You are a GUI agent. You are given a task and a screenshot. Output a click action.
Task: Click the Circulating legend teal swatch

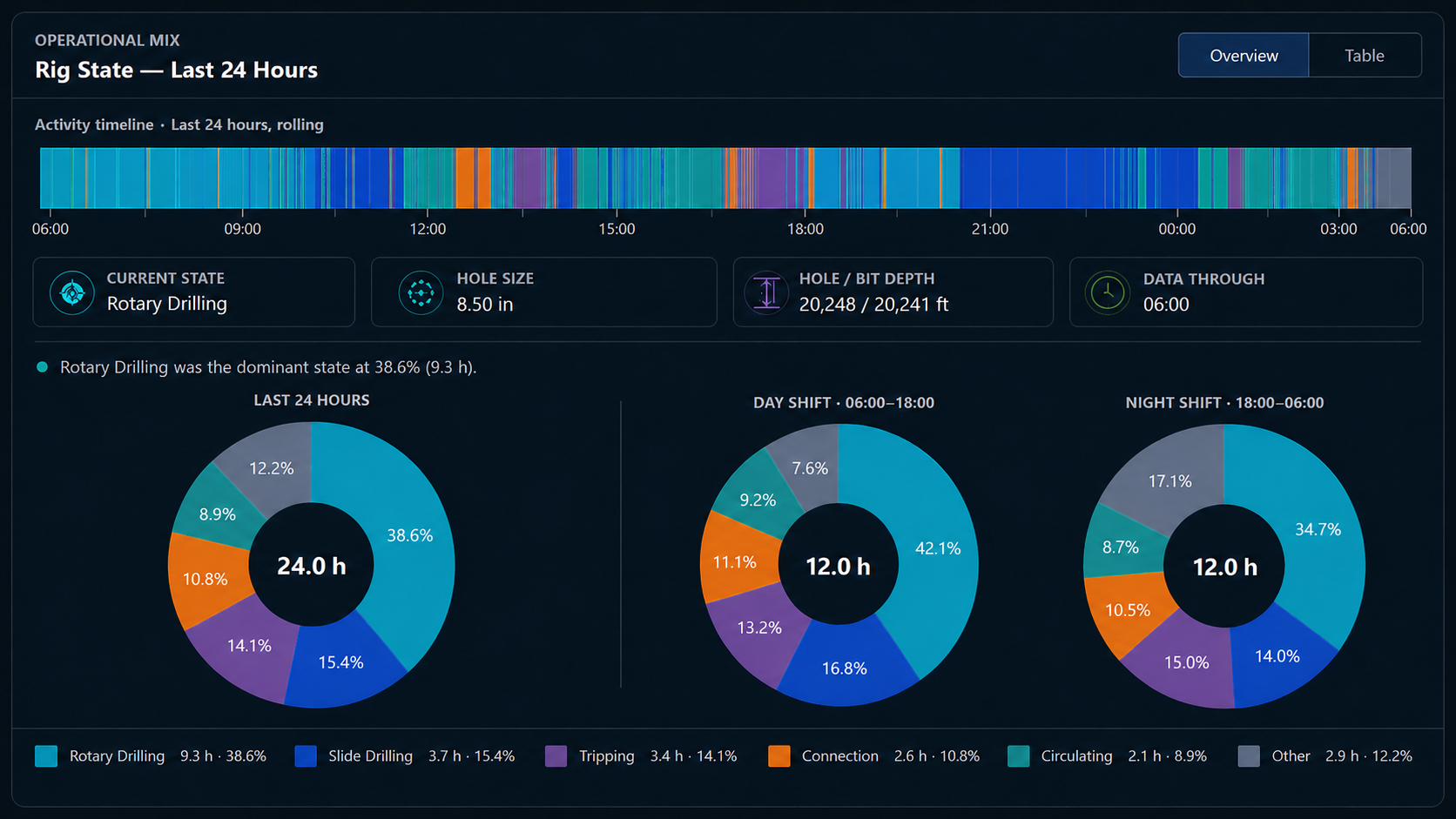[x=1018, y=755]
